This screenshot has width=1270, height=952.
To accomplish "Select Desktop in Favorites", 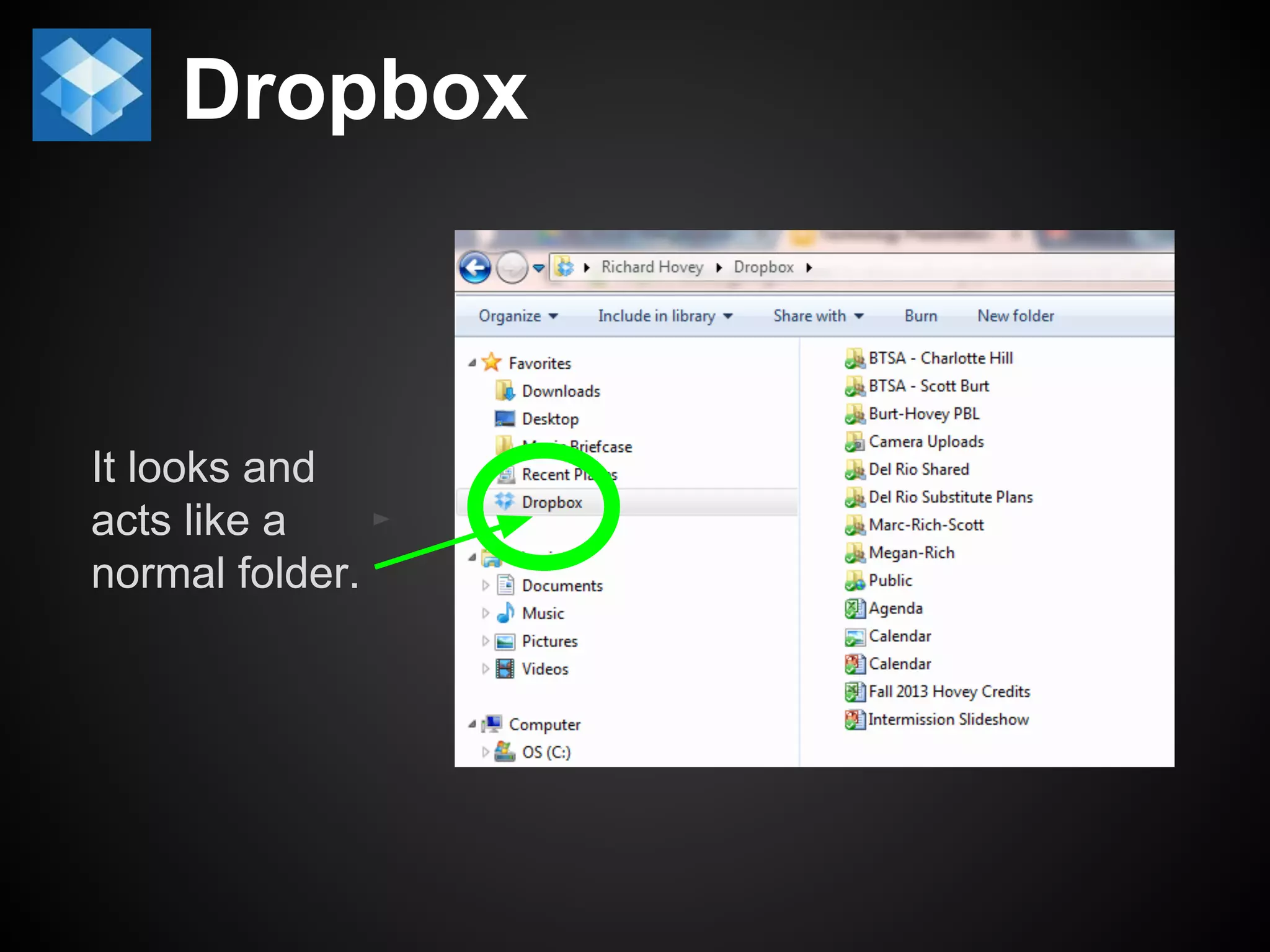I will pyautogui.click(x=550, y=419).
